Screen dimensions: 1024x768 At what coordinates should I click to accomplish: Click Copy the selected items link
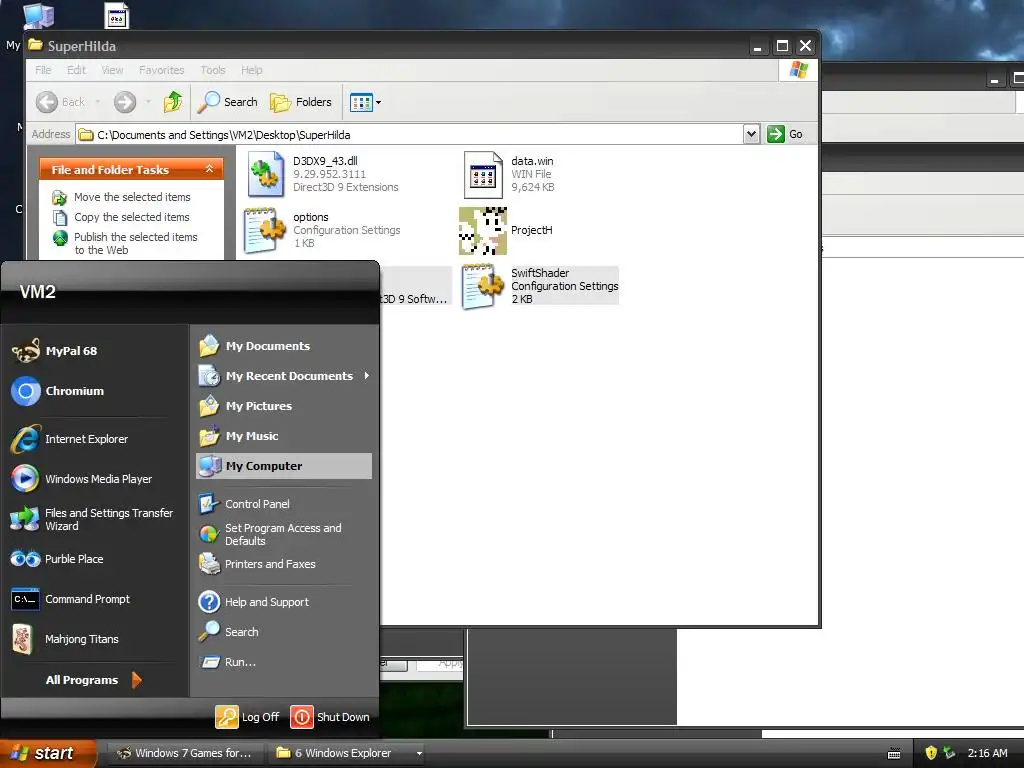pyautogui.click(x=131, y=217)
